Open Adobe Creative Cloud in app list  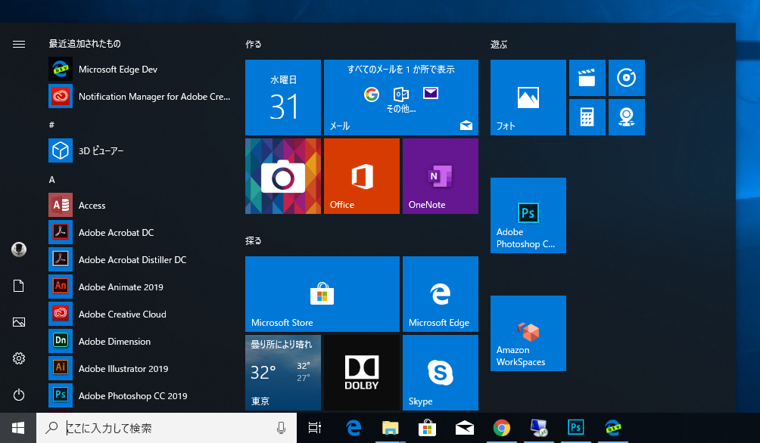pos(141,314)
